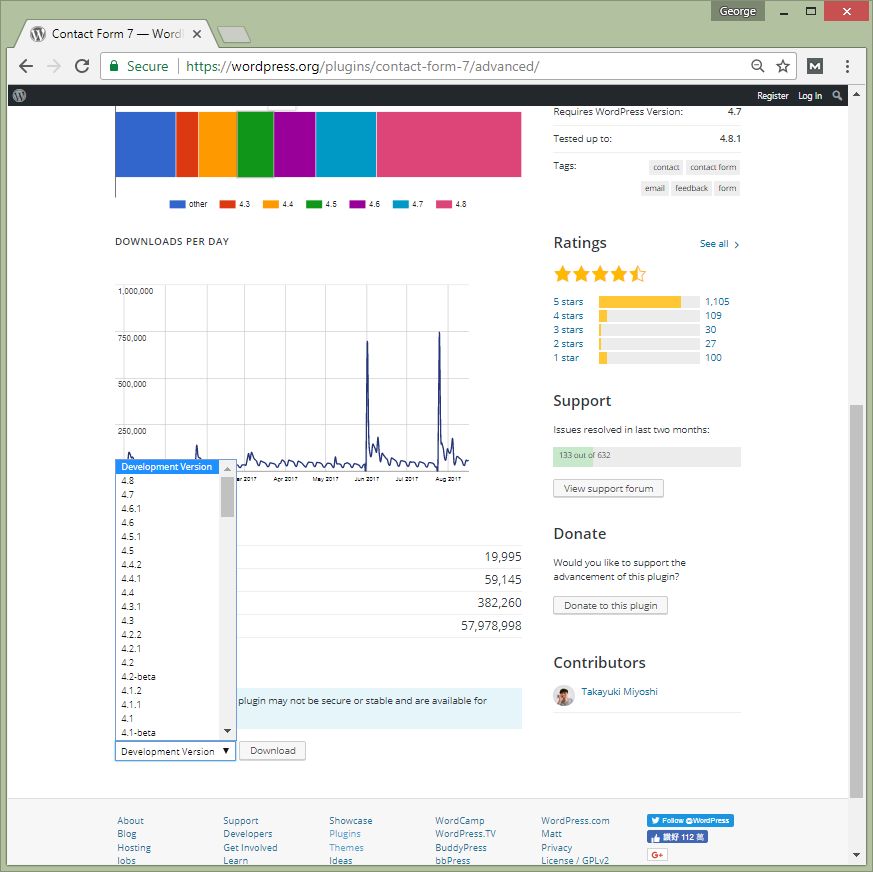Open the 5 stars ratings link

(568, 302)
